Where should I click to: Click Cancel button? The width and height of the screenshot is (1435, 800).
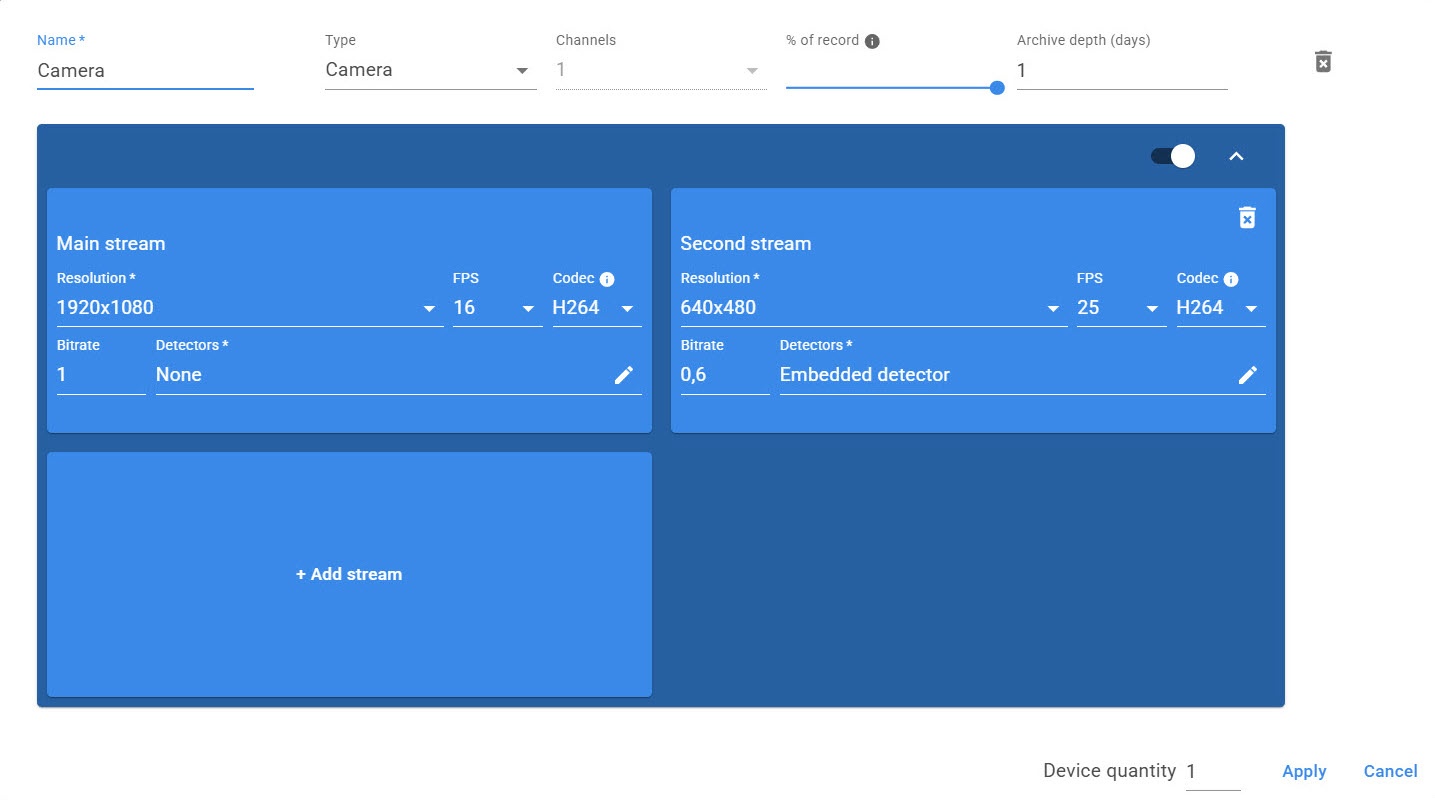point(1390,771)
